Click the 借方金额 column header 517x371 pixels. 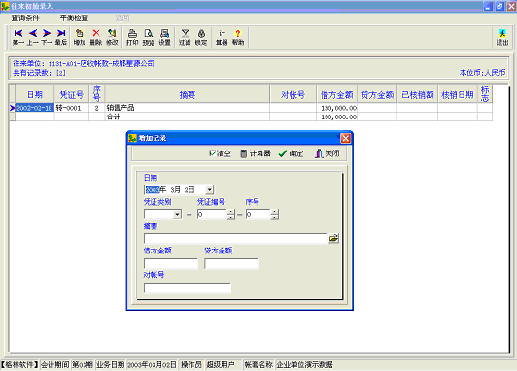(x=337, y=95)
